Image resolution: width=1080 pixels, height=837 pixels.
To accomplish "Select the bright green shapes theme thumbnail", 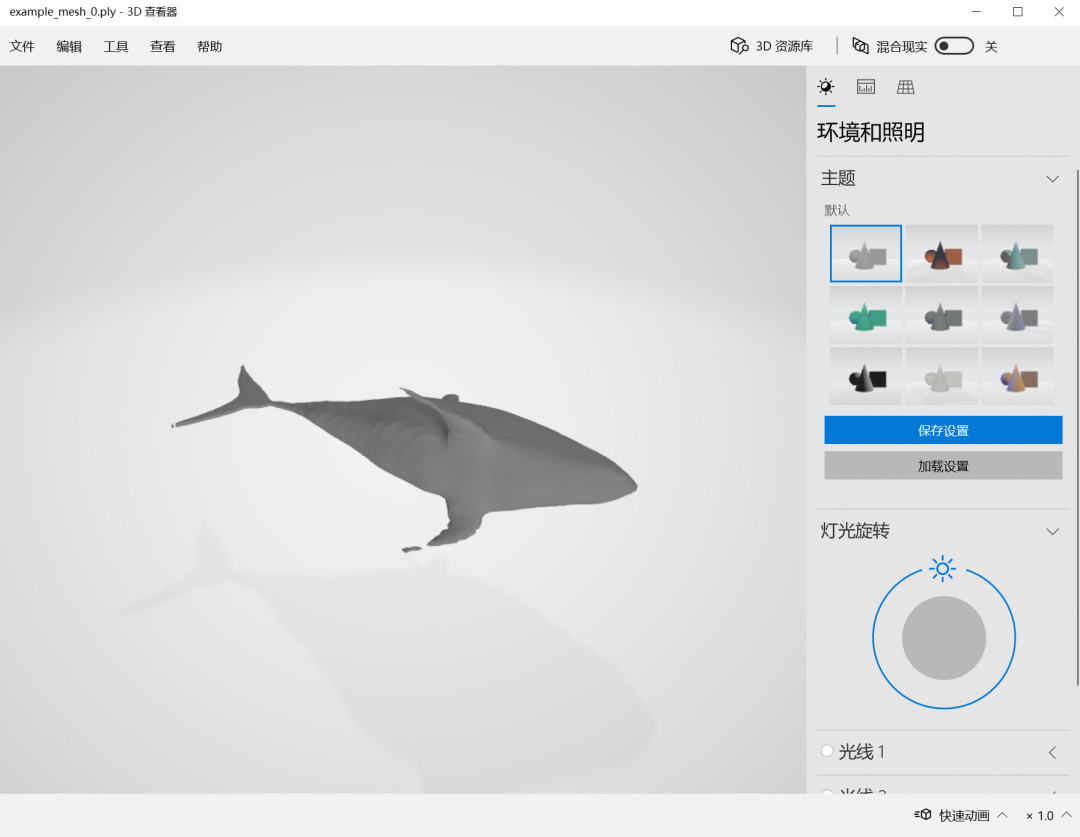I will tap(866, 315).
